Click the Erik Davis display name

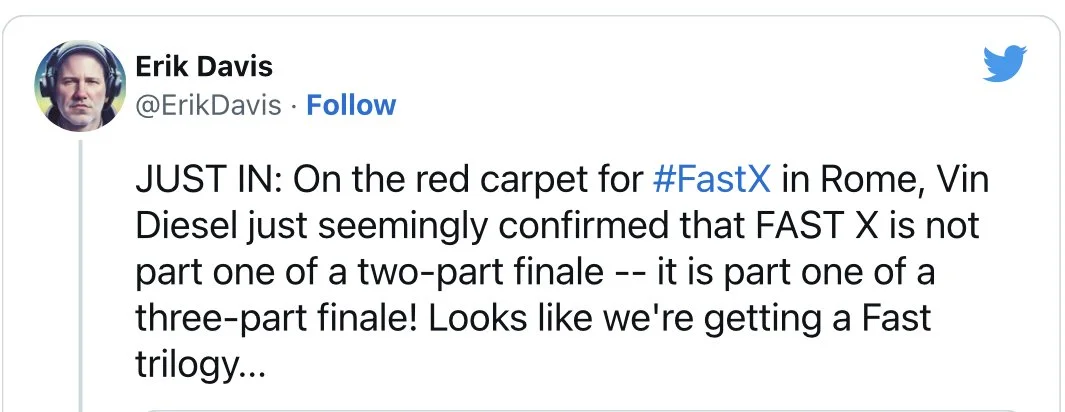[203, 68]
